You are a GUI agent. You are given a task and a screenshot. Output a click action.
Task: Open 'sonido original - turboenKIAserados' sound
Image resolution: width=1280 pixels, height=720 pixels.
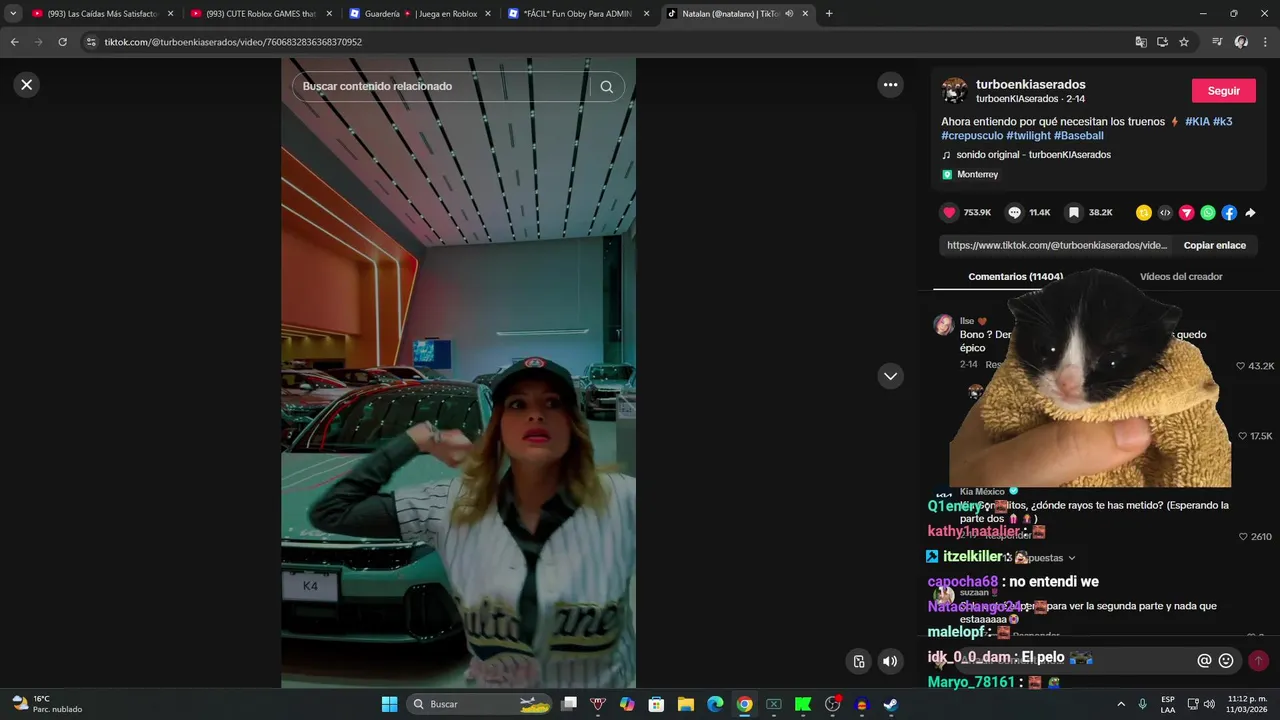tap(1033, 155)
